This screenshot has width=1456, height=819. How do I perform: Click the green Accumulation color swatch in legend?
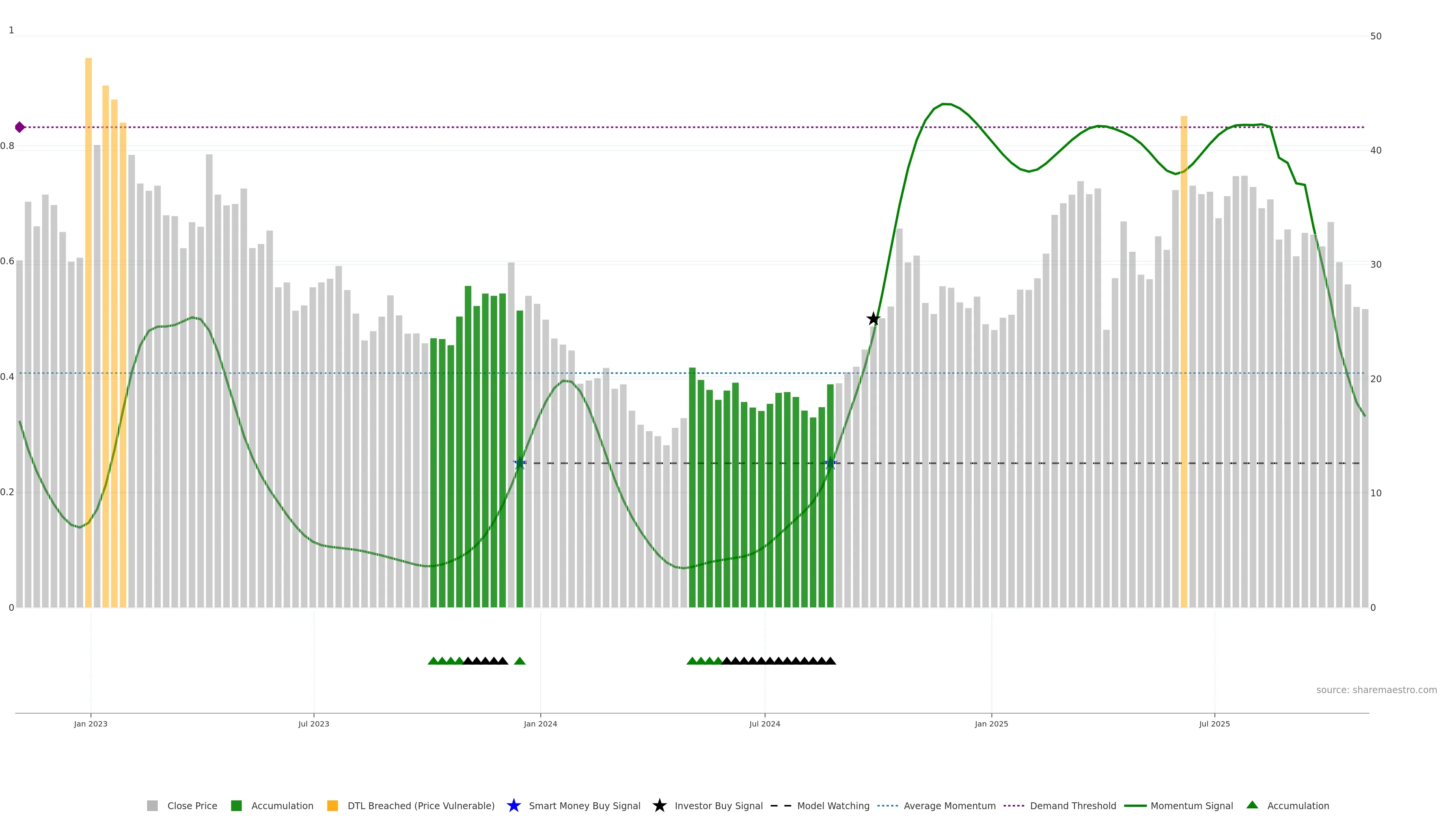tap(236, 806)
